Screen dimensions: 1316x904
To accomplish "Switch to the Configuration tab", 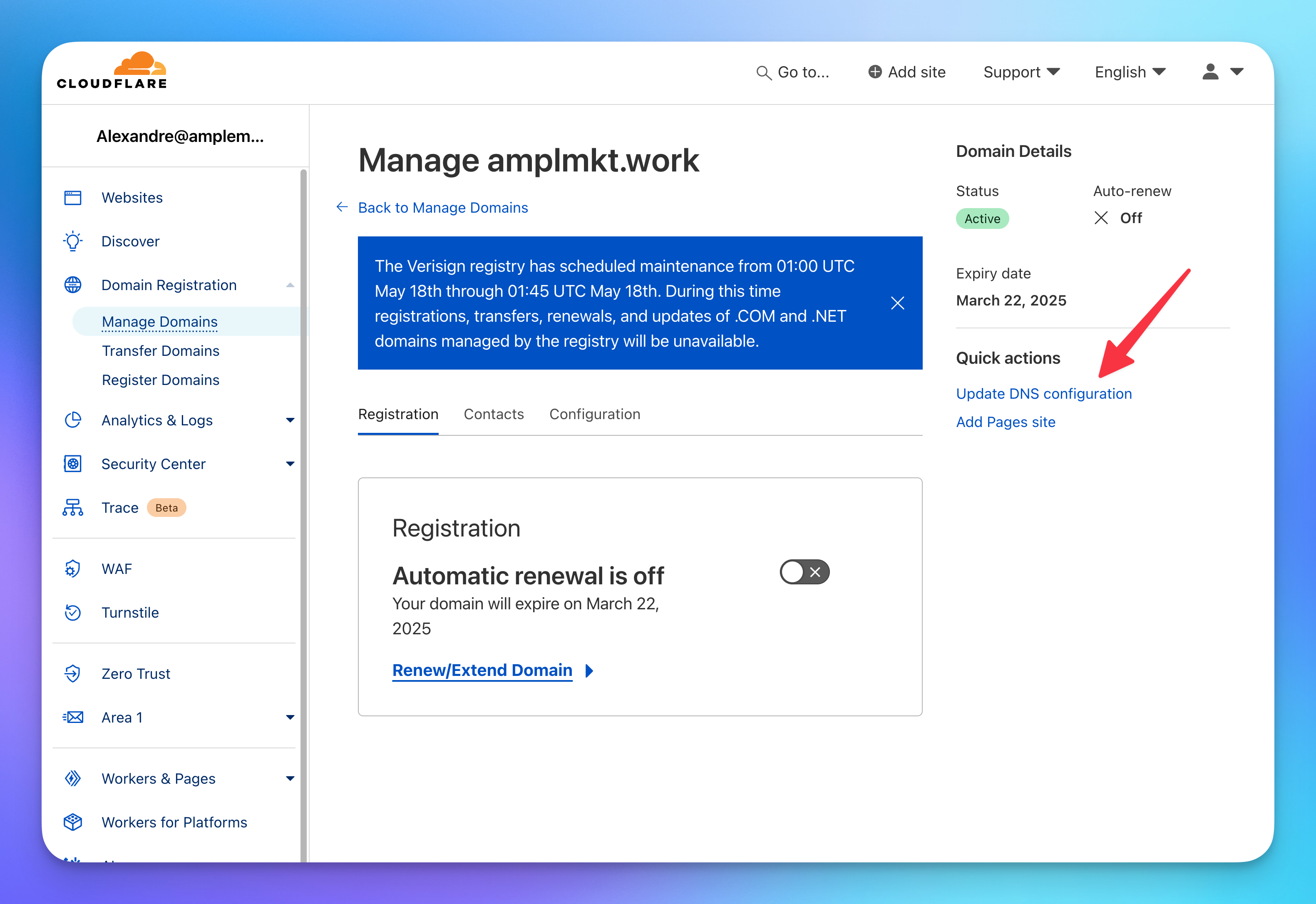I will tap(595, 414).
